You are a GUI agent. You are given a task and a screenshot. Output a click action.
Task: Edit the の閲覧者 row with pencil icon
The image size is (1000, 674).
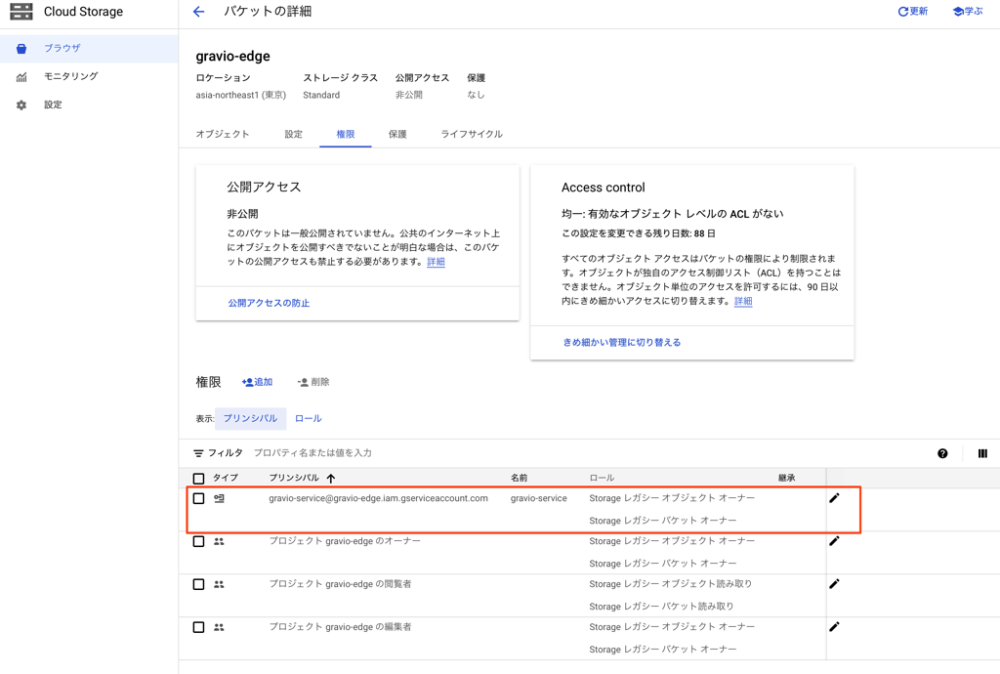point(834,583)
